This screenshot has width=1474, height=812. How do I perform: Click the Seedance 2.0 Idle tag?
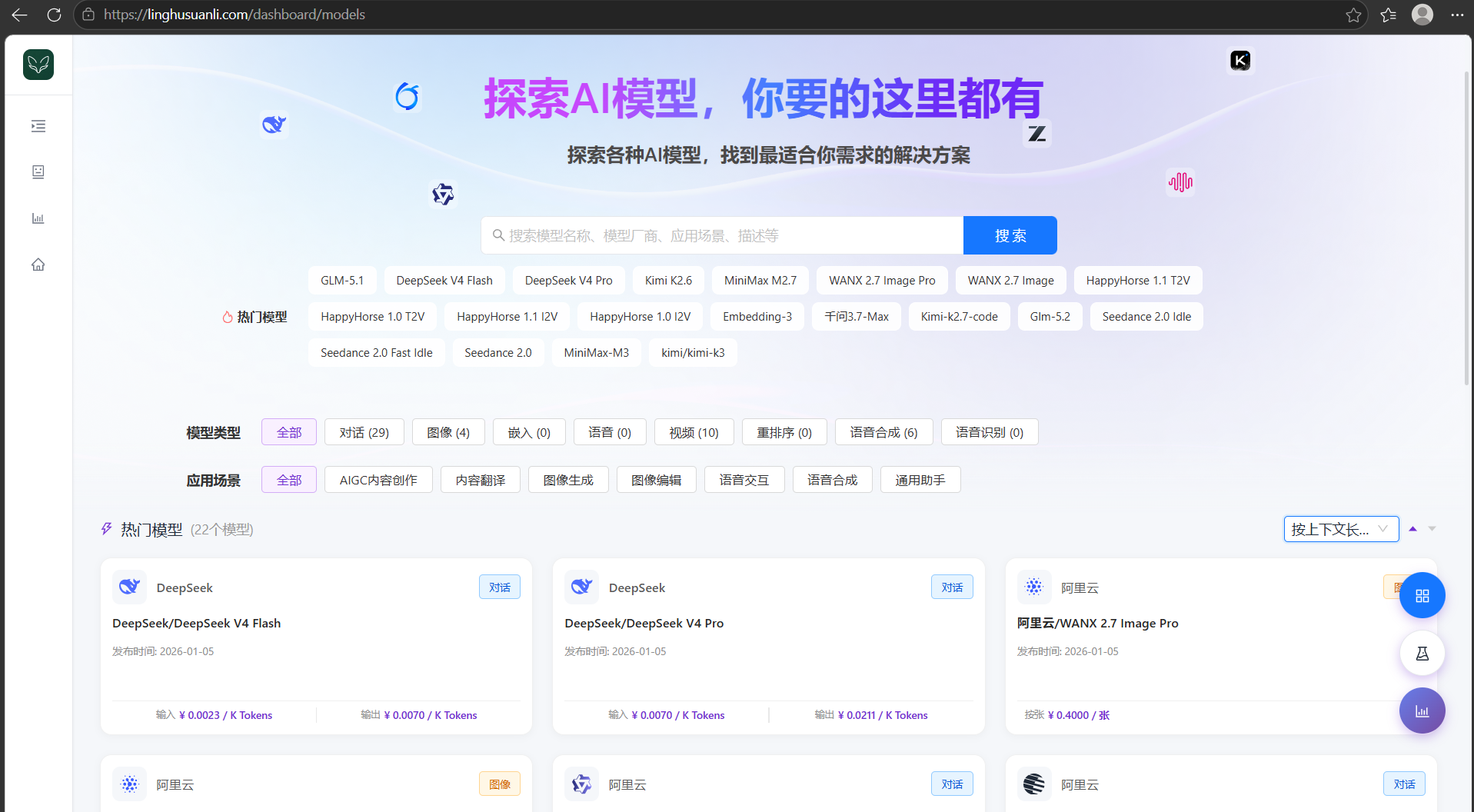click(1146, 317)
